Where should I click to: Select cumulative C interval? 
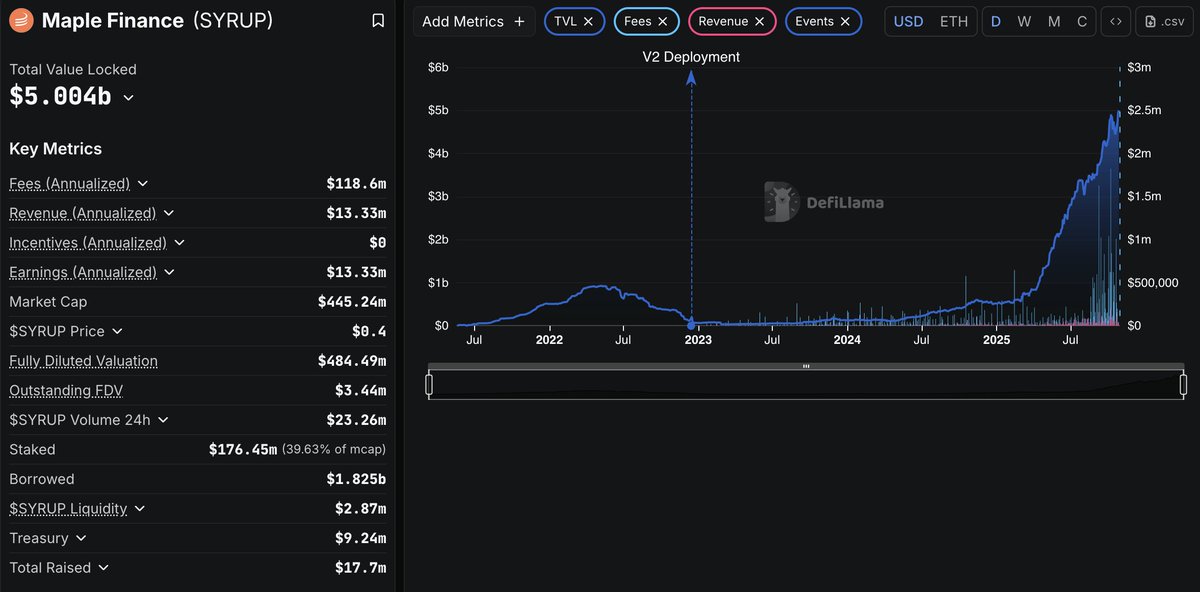click(1082, 21)
